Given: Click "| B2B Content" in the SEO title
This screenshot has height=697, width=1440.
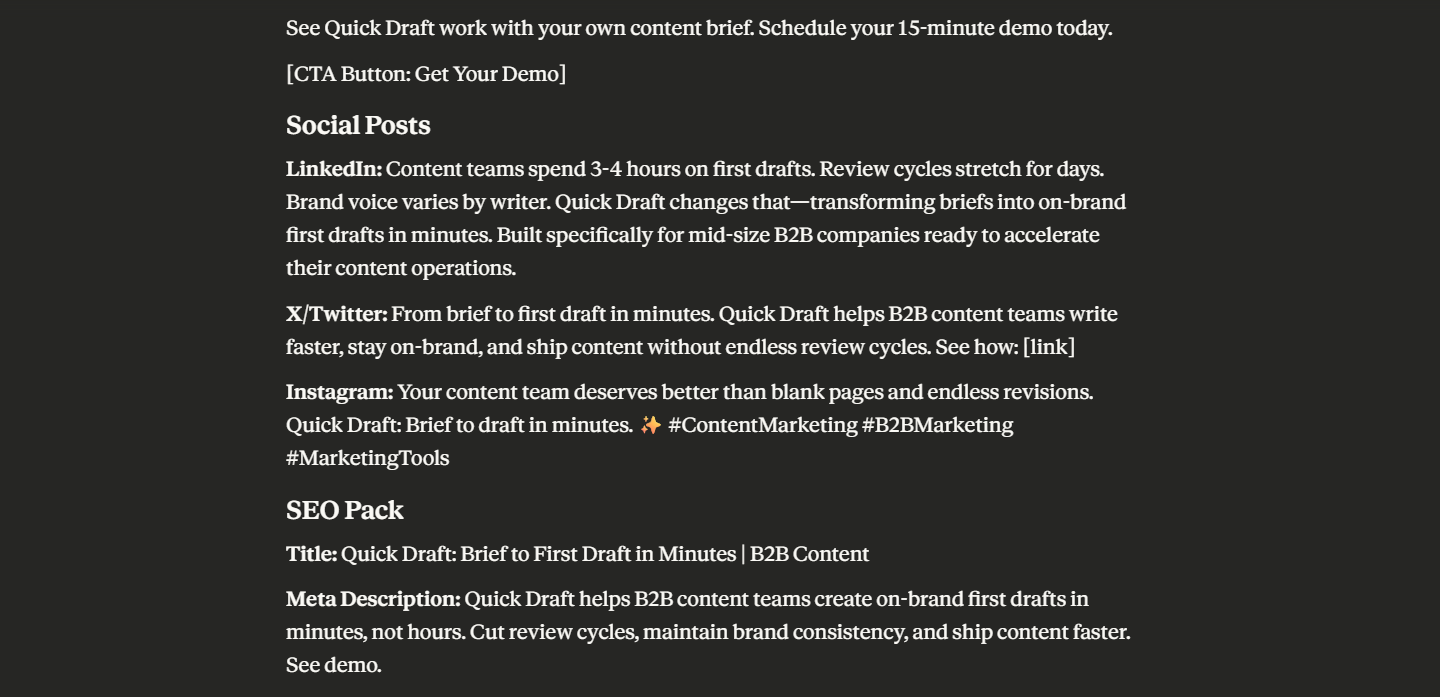Looking at the screenshot, I should click(805, 554).
